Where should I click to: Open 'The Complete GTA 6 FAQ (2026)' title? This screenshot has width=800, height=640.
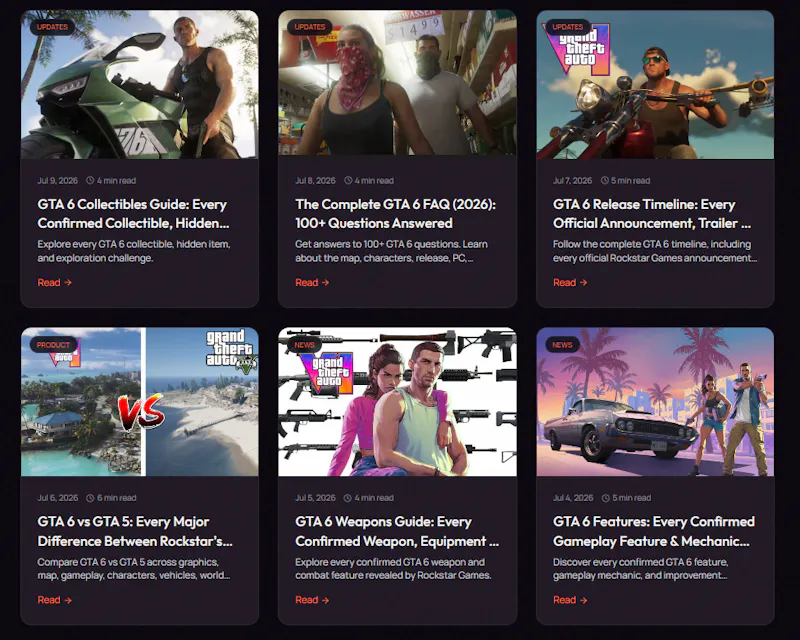tap(395, 214)
